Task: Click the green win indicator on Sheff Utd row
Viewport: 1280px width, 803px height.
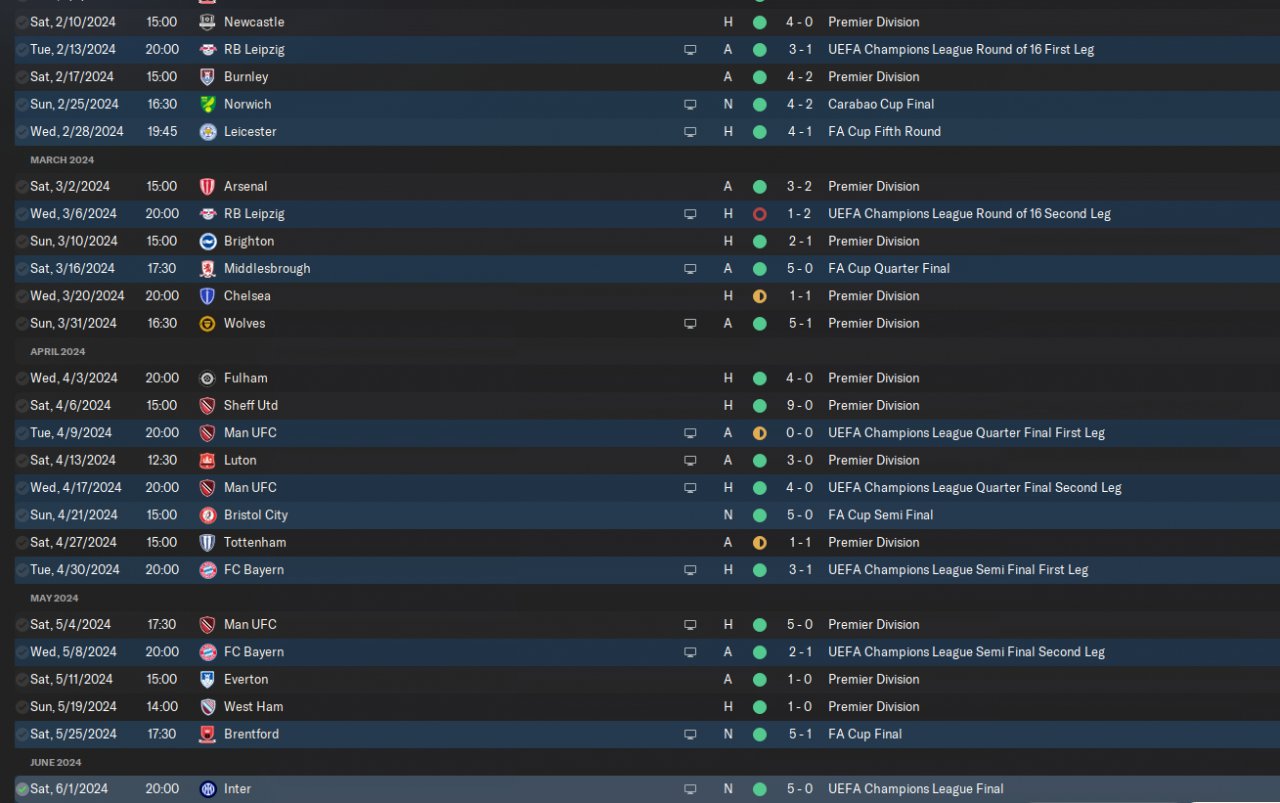Action: pos(759,406)
